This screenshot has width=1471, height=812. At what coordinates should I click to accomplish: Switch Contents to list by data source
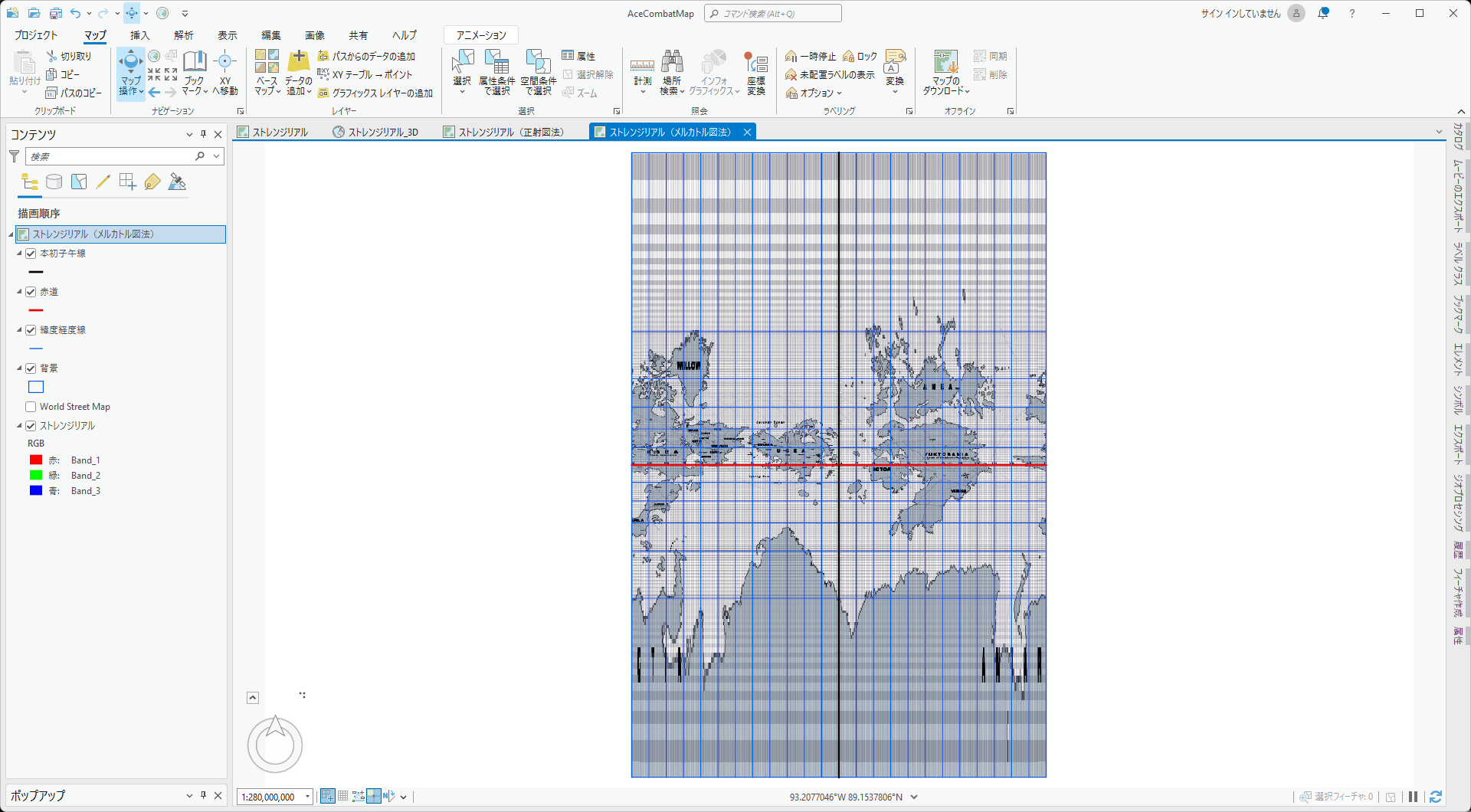point(54,182)
